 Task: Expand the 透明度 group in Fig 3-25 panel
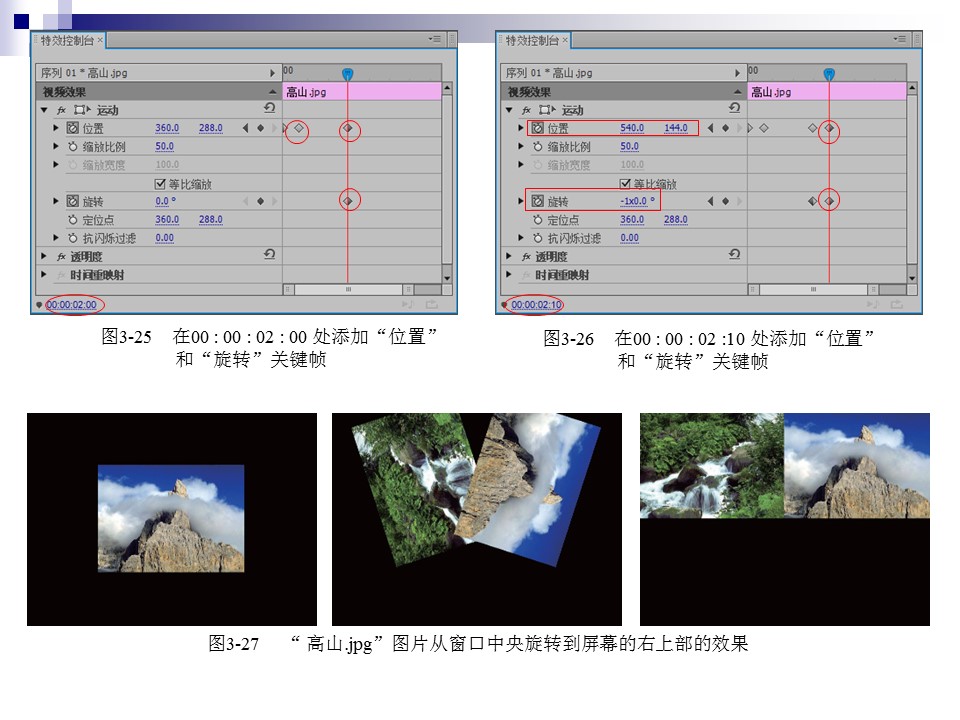click(44, 256)
